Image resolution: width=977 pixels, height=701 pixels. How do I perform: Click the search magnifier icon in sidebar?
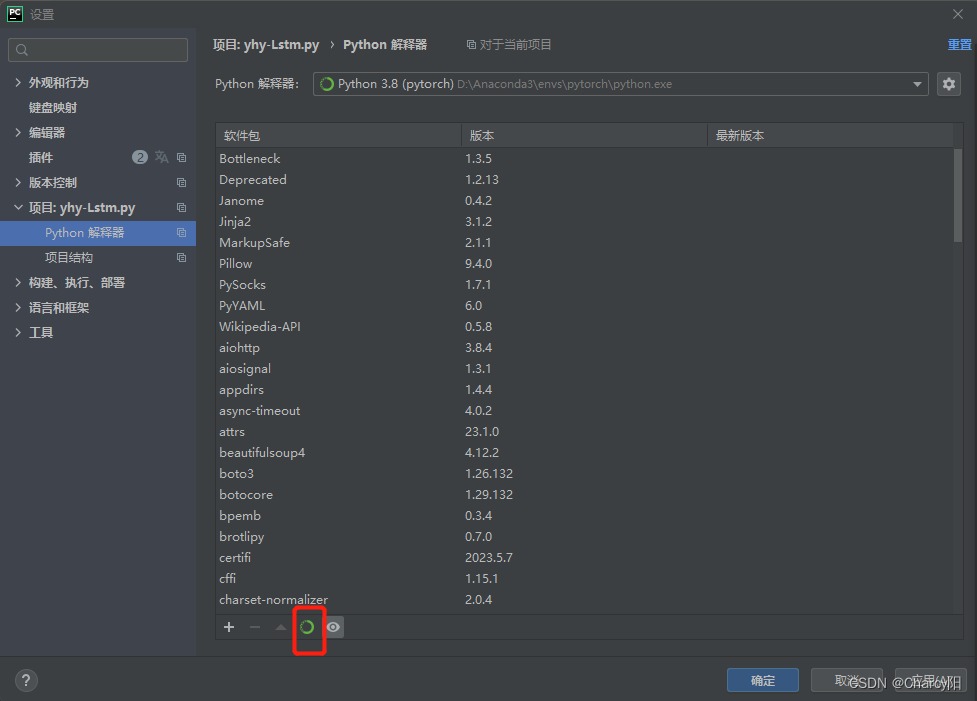coord(22,50)
